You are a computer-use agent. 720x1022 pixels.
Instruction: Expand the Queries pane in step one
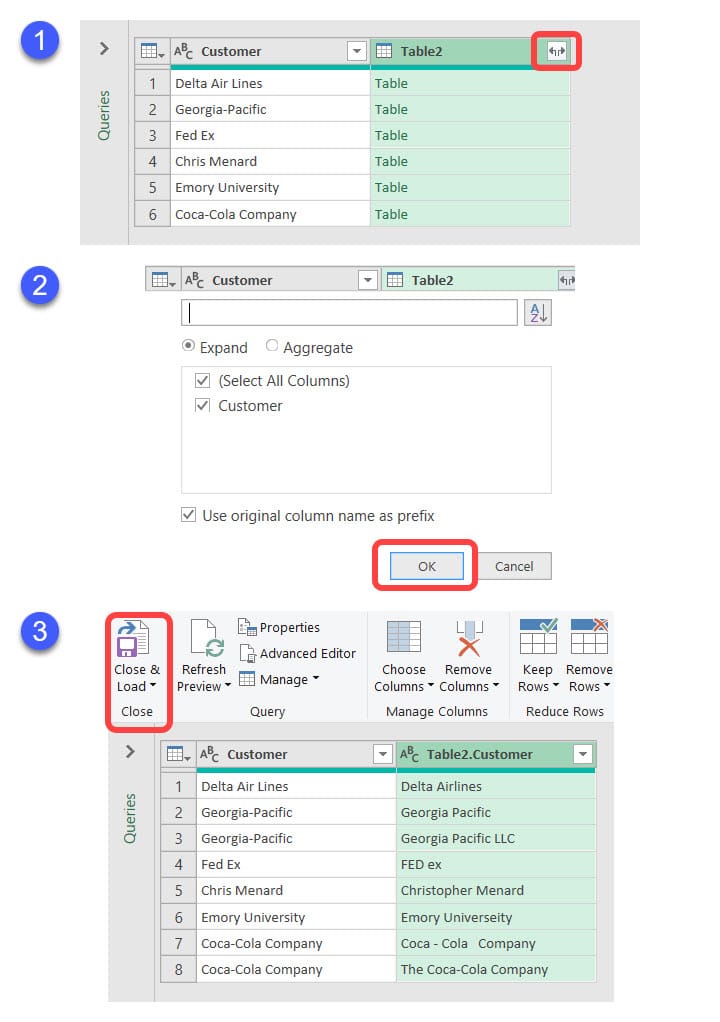(x=104, y=48)
